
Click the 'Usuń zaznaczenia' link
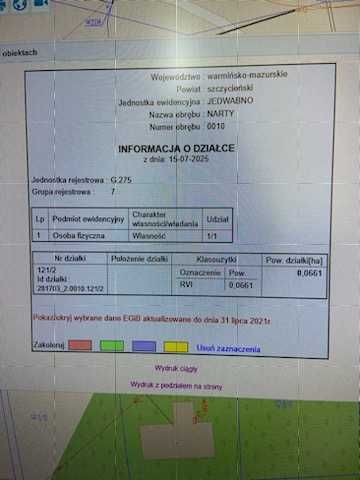tap(228, 349)
